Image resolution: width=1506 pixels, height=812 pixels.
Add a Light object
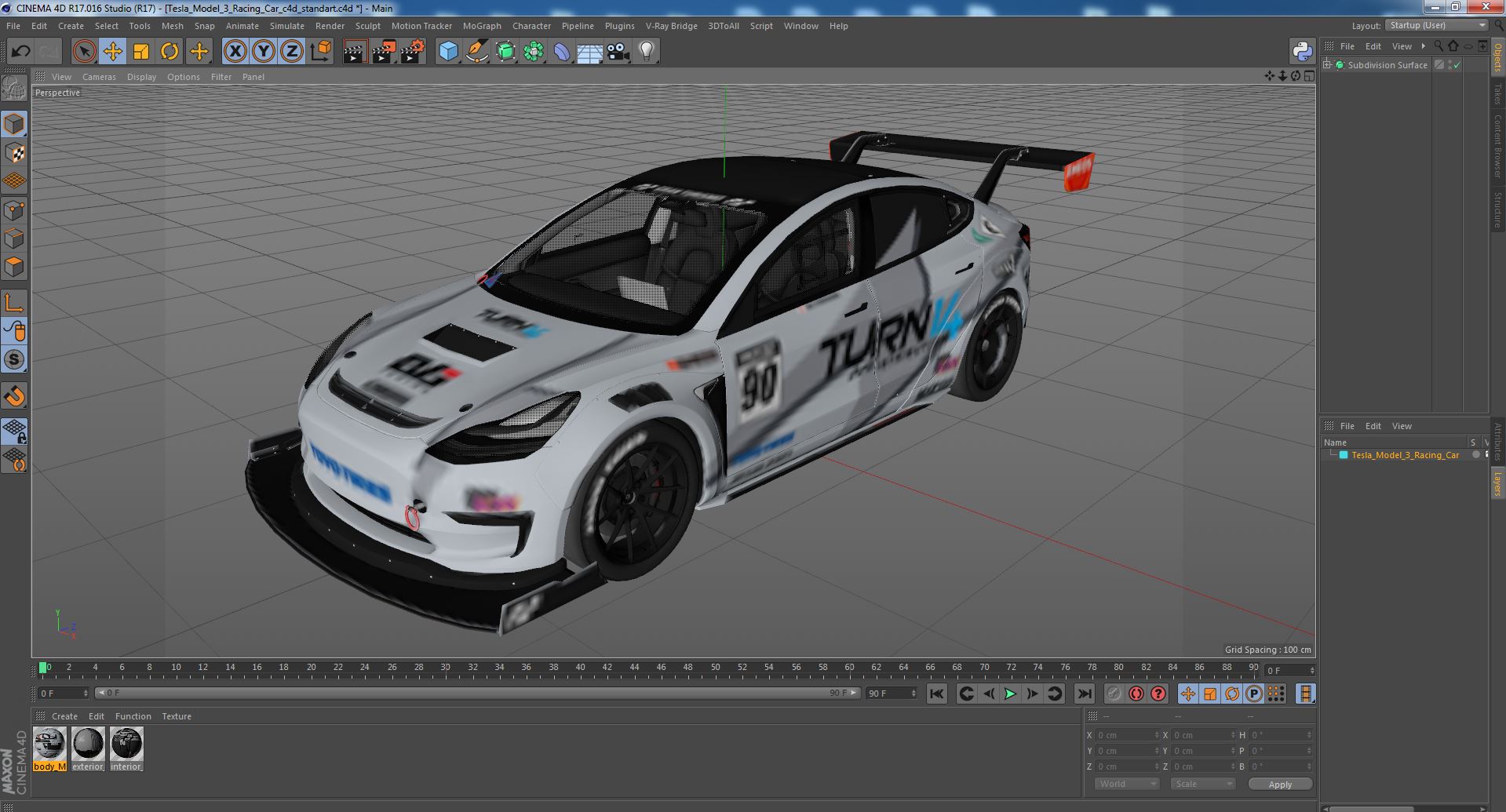(647, 52)
